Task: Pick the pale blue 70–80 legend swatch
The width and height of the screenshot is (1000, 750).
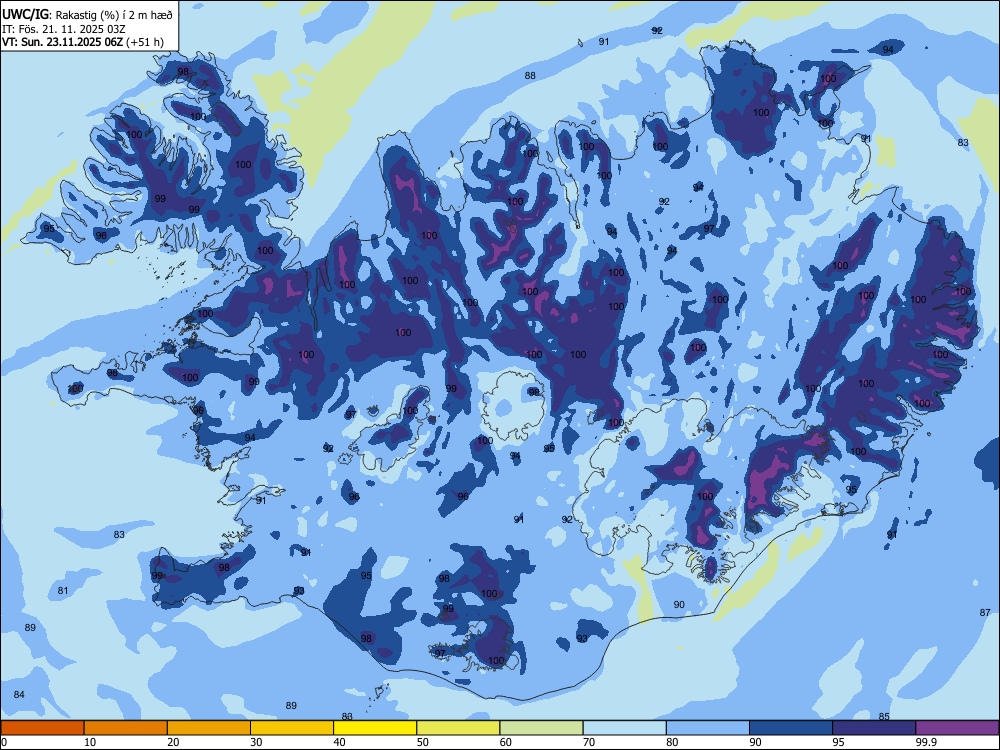Action: click(625, 728)
